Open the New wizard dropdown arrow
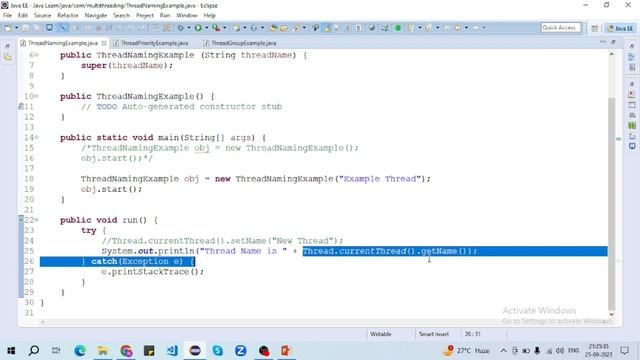The image size is (640, 360). click(17, 28)
